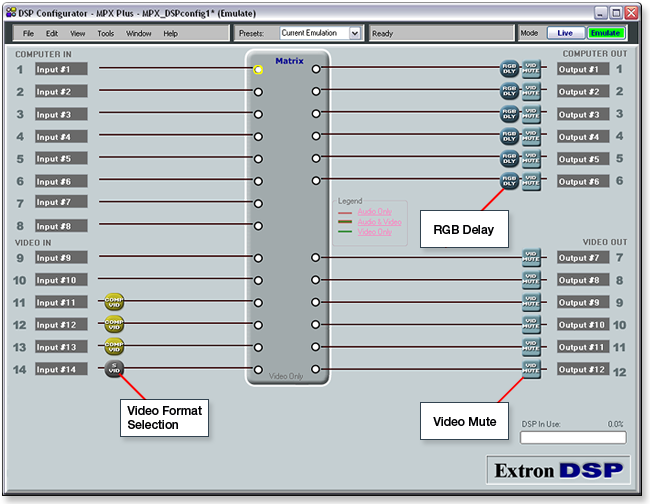Click the Video Only legend link
This screenshot has width=650, height=504.
click(377, 231)
